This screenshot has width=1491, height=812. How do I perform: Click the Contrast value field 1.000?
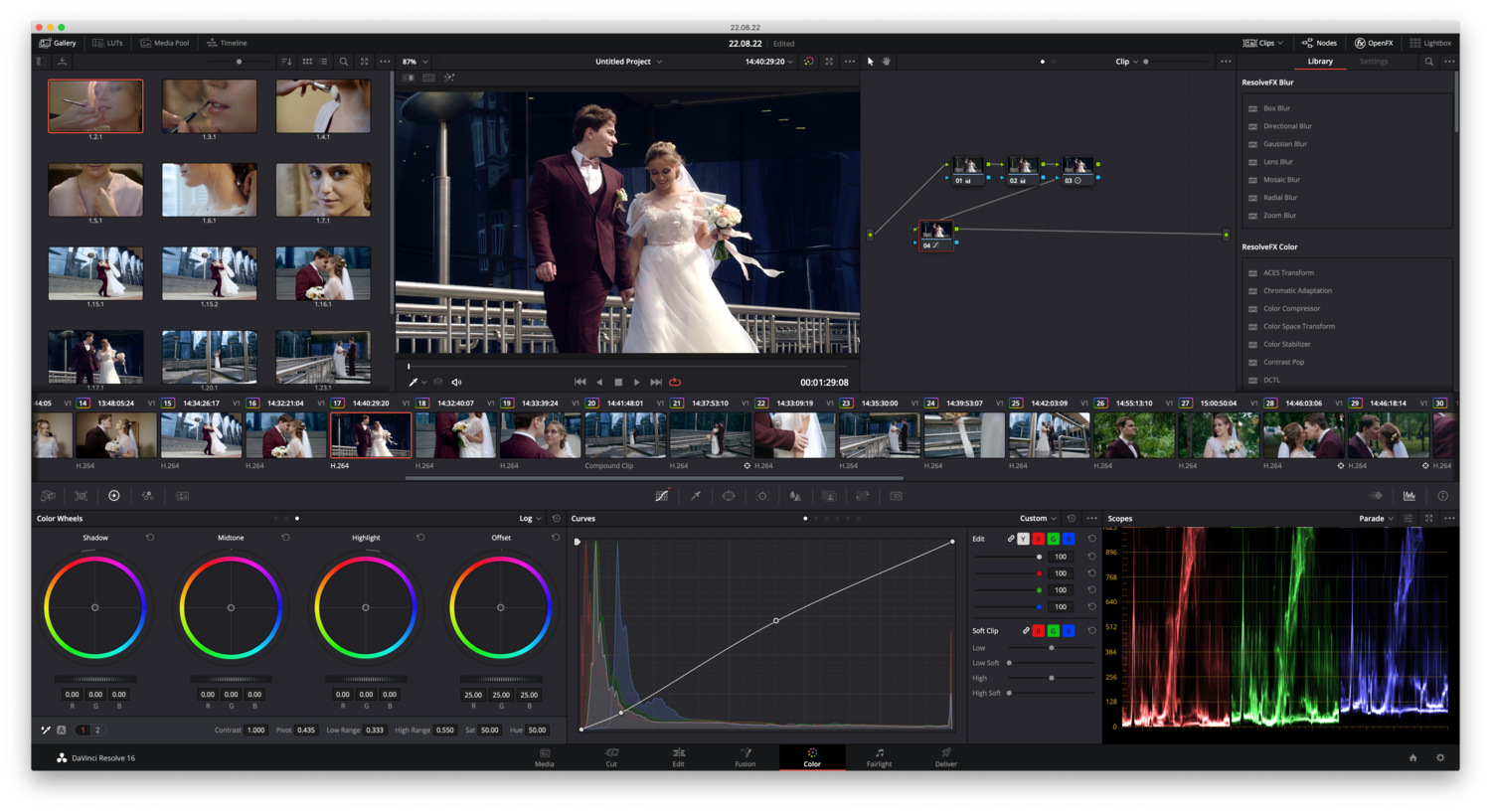(255, 730)
